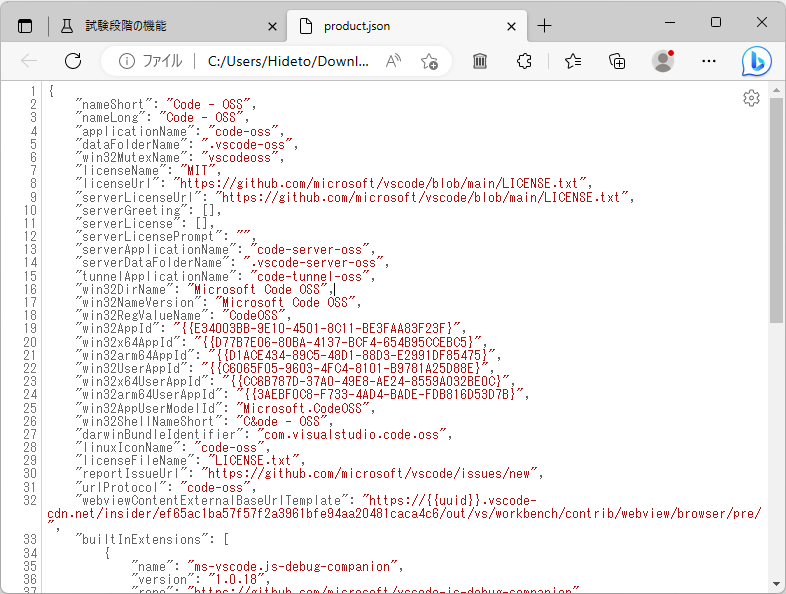This screenshot has height=594, width=786.
Task: Click the "CodeOSS" win32RegValueName value
Action: click(x=253, y=315)
